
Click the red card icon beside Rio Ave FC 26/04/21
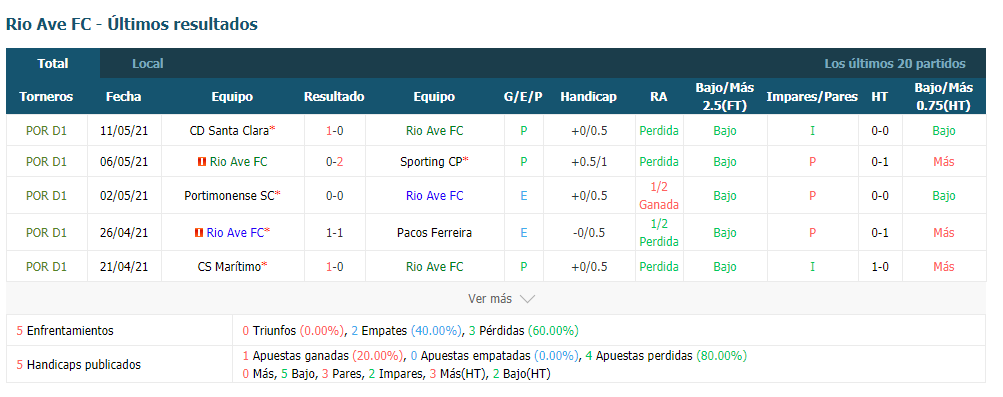(x=198, y=233)
